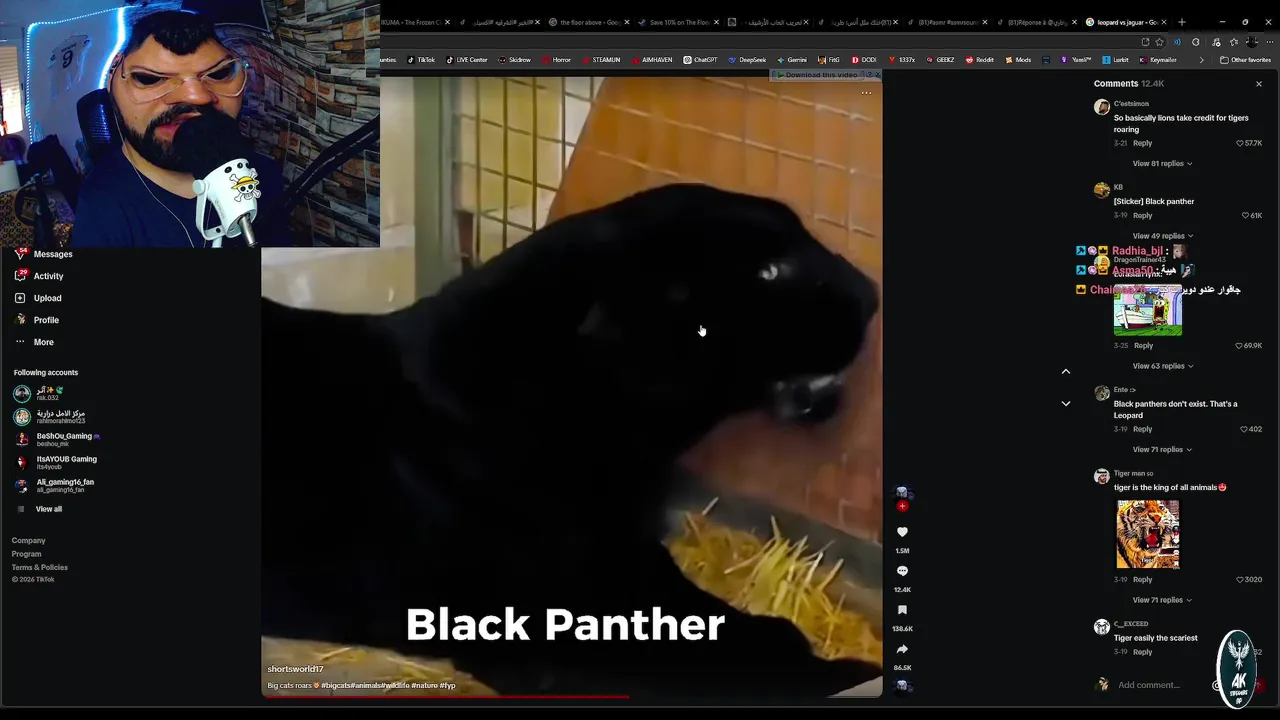Screen dimensions: 1280x720
Task: Open Profile in TikTok sidebar
Action: coord(46,320)
